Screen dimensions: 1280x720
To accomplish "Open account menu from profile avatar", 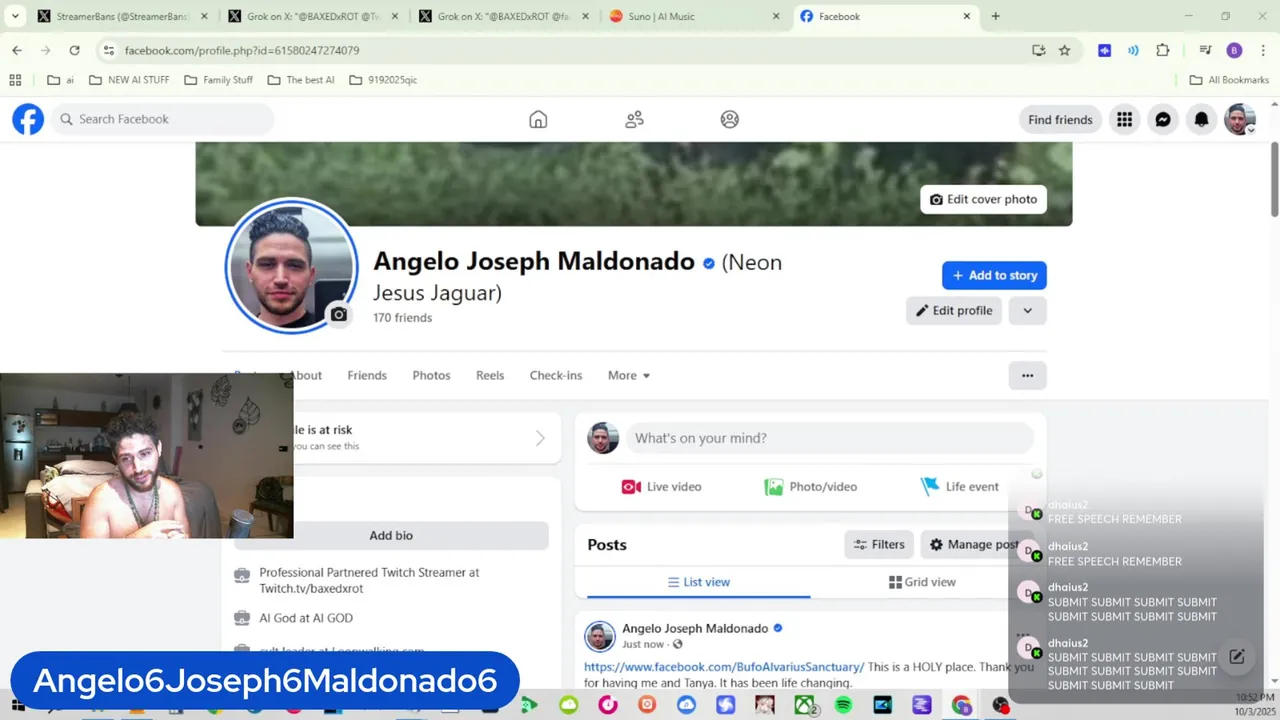I will 1240,119.
